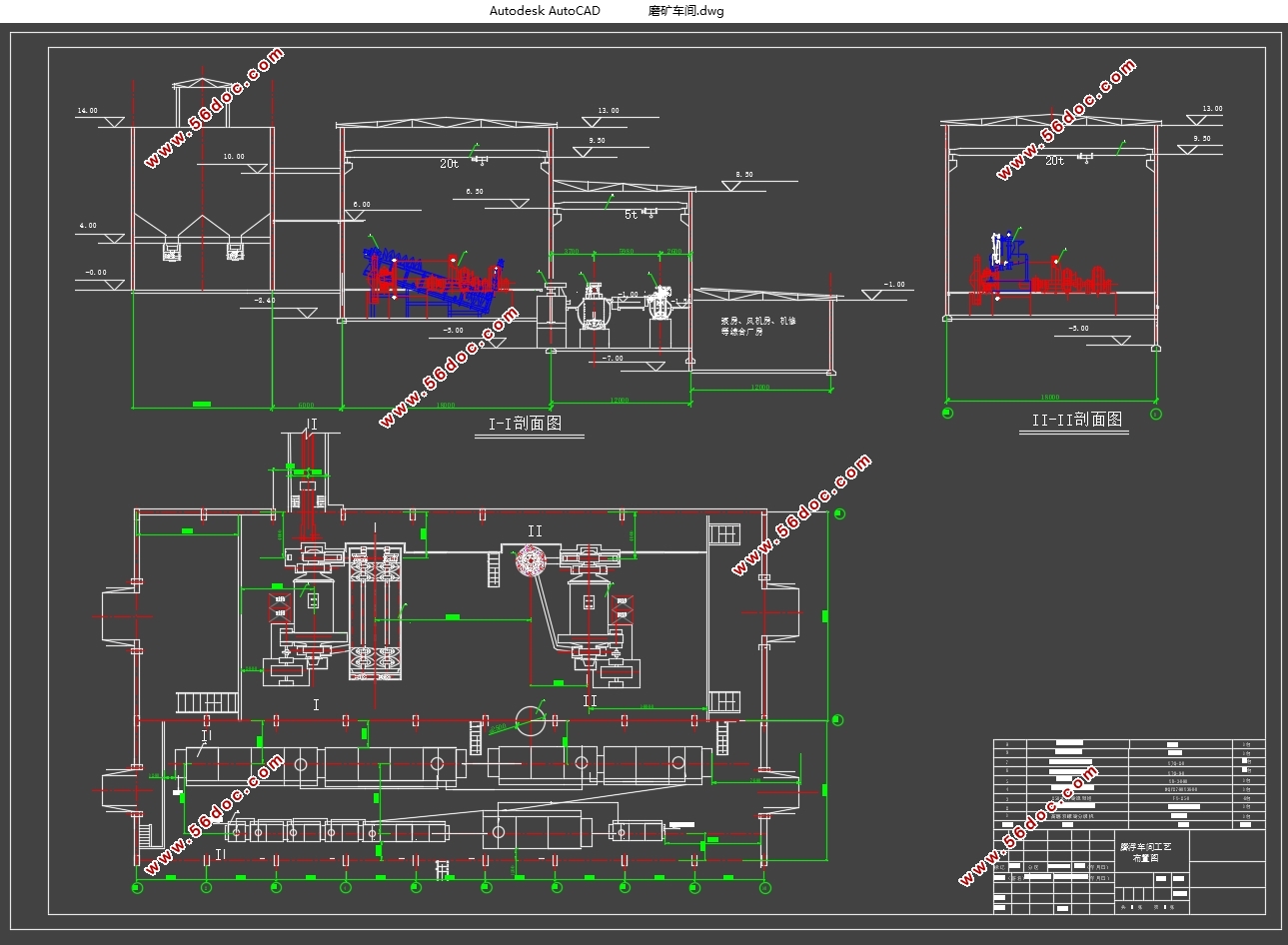Click the II section mark in plan view top
This screenshot has height=945, width=1288.
[x=535, y=530]
